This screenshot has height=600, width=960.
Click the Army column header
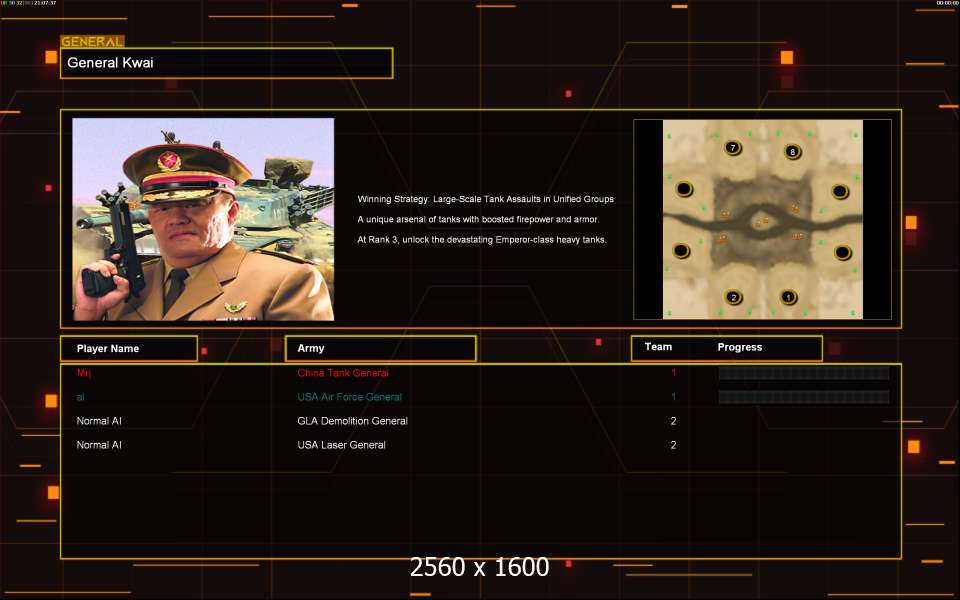point(380,348)
